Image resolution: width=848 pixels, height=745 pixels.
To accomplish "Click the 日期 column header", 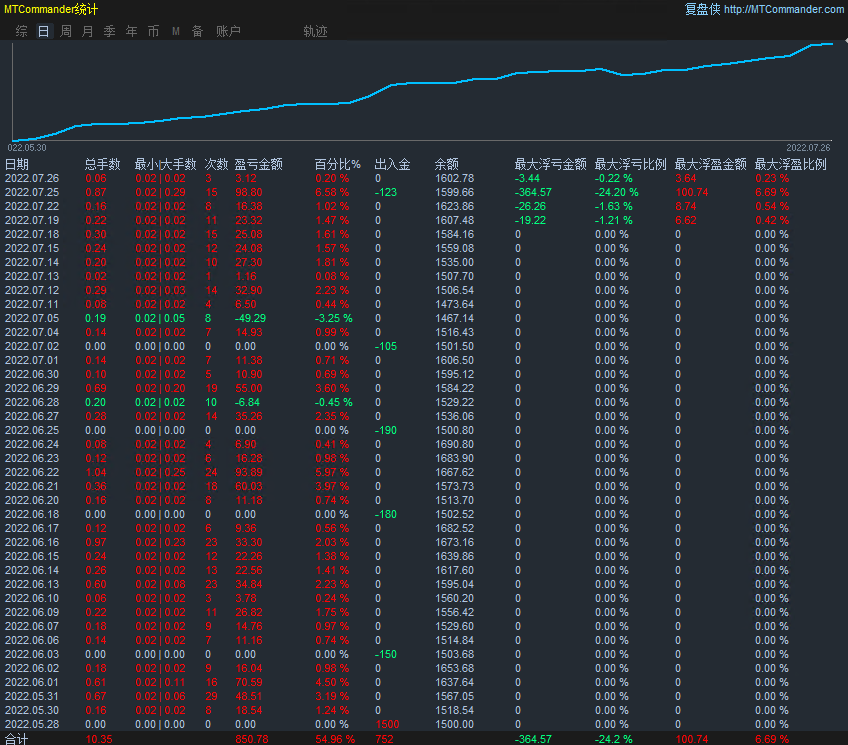I will (x=17, y=164).
